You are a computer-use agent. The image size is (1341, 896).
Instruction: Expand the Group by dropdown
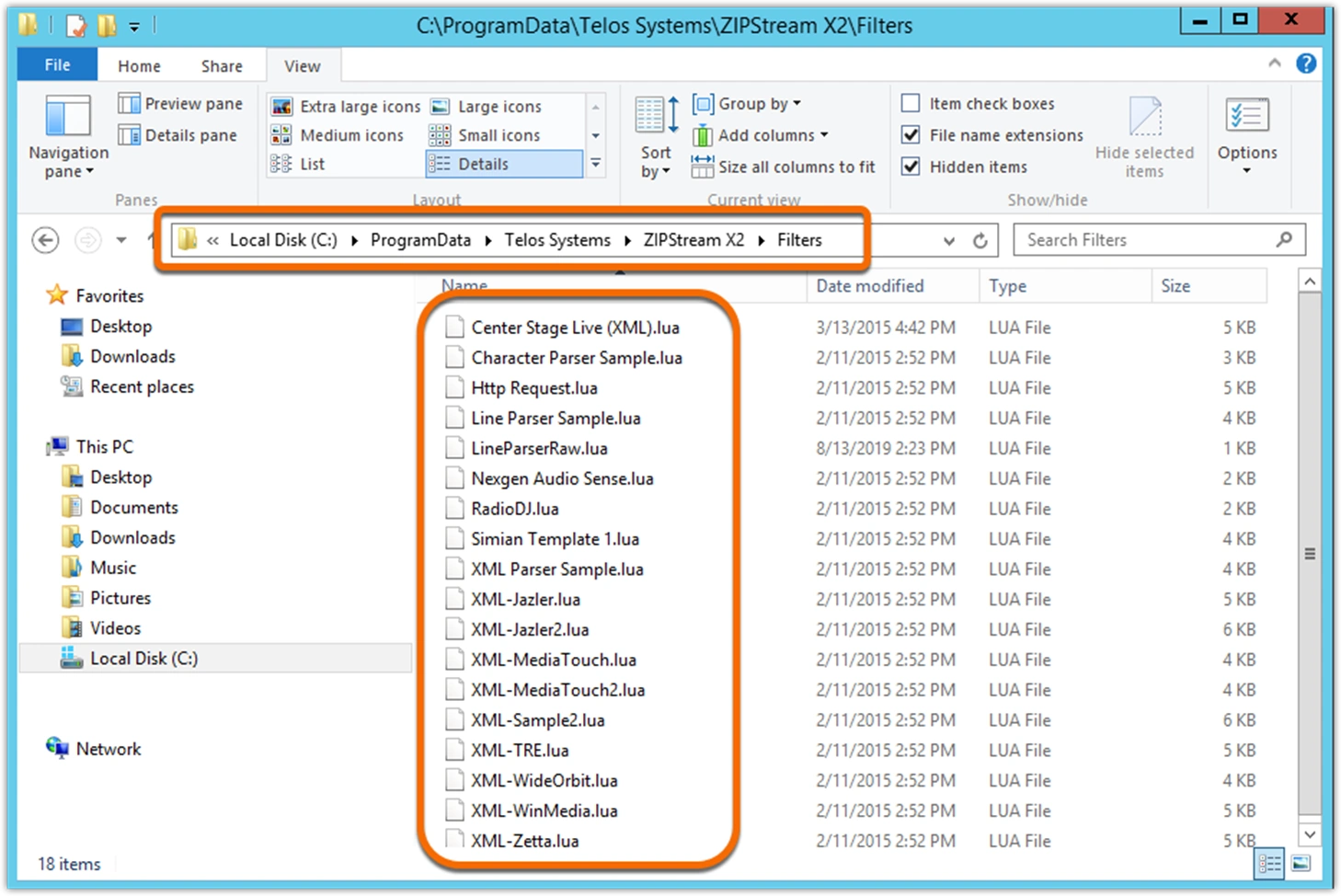pyautogui.click(x=747, y=104)
